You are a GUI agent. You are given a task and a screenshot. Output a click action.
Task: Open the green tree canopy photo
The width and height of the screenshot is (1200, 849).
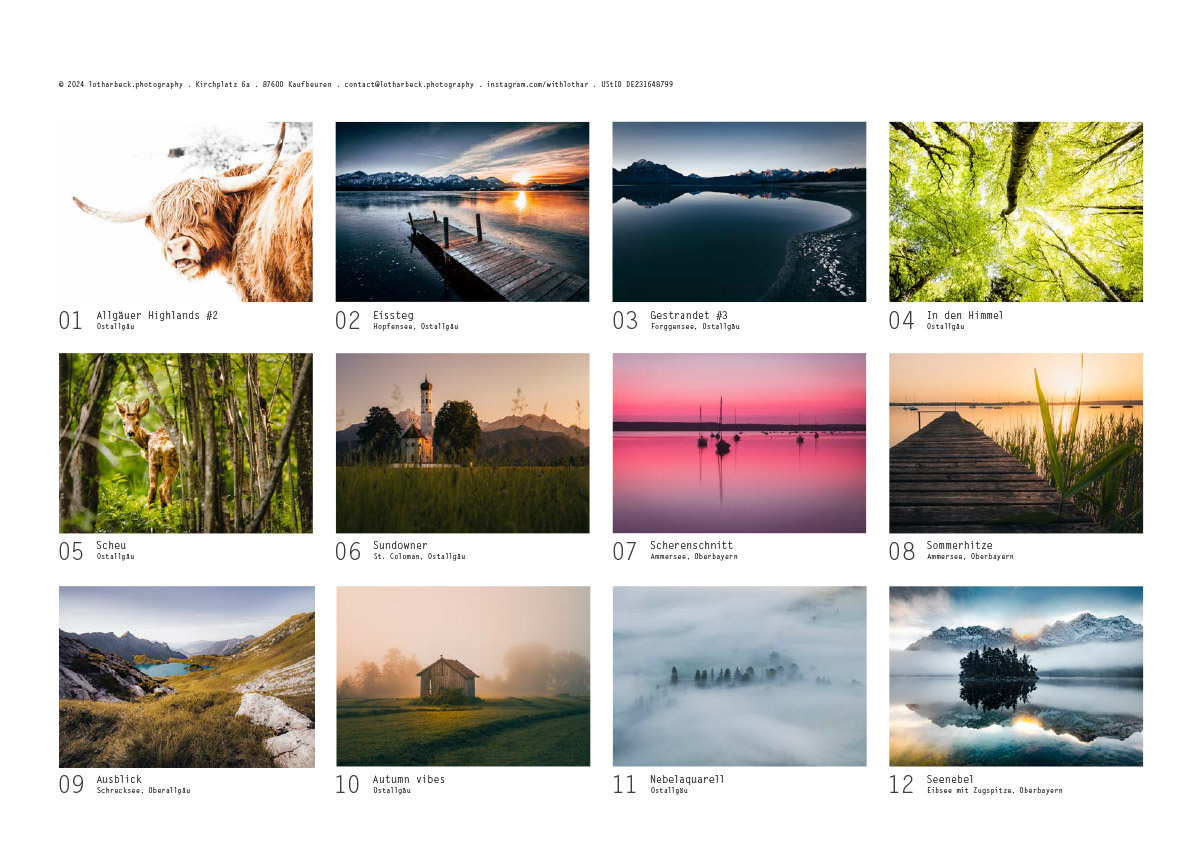(x=1015, y=212)
